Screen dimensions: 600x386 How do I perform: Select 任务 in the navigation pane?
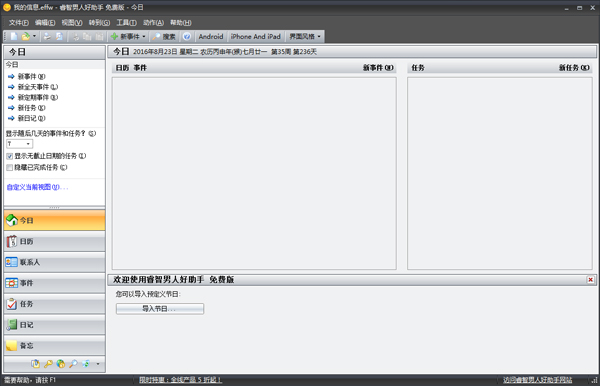[x=54, y=304]
